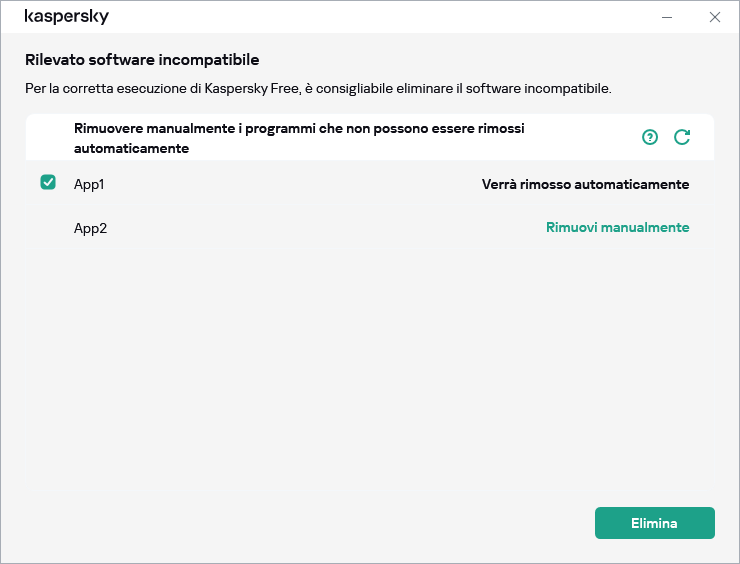Click blank gap between App2 and Rimuovi manualmente
This screenshot has width=740, height=564.
coord(320,228)
